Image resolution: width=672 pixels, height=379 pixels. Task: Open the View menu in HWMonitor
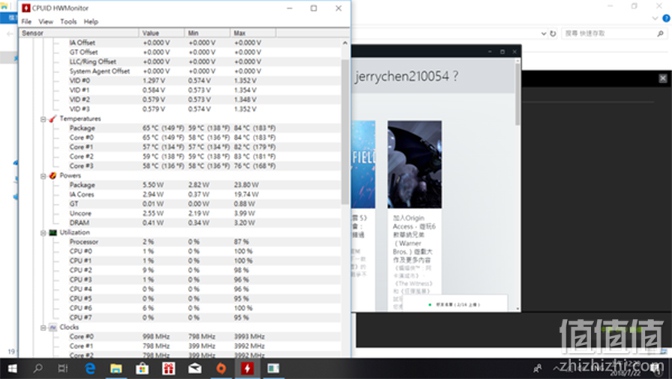(x=45, y=21)
